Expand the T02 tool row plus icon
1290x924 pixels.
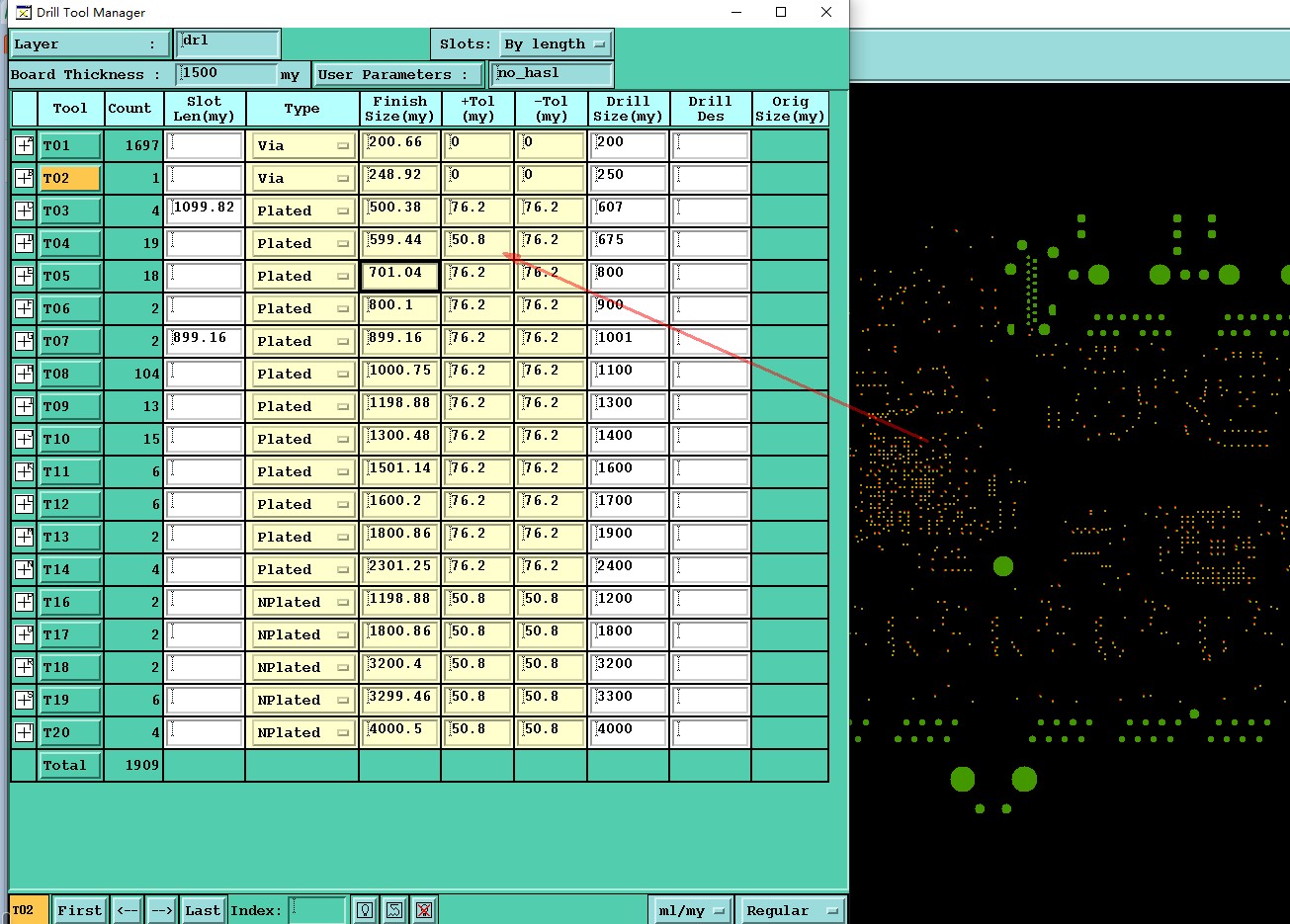(x=24, y=178)
